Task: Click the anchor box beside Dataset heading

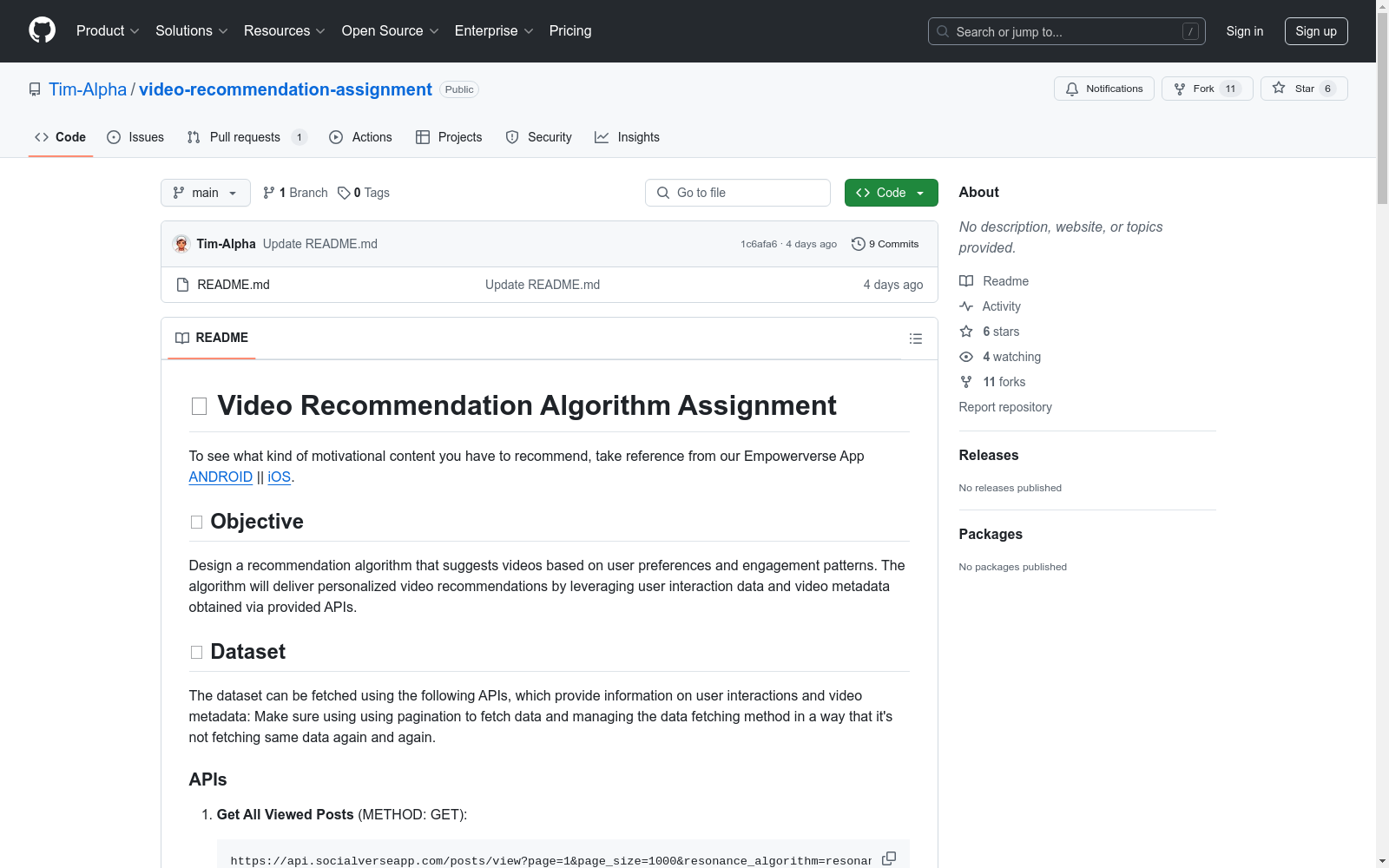Action: pyautogui.click(x=196, y=652)
